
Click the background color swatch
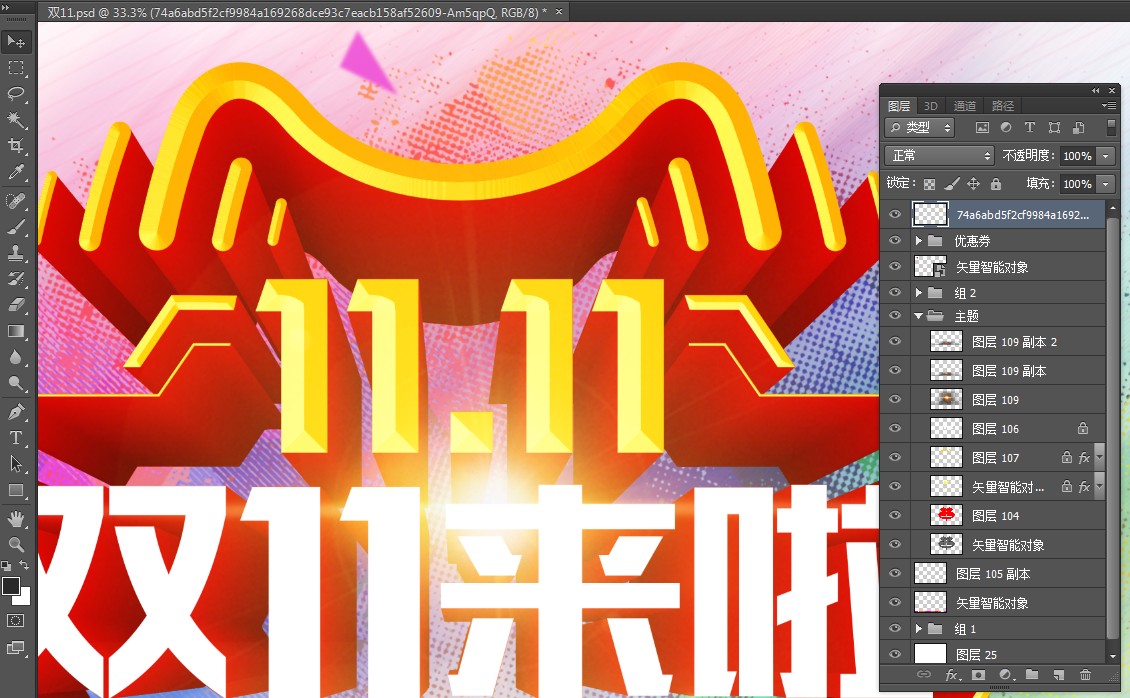tap(25, 598)
